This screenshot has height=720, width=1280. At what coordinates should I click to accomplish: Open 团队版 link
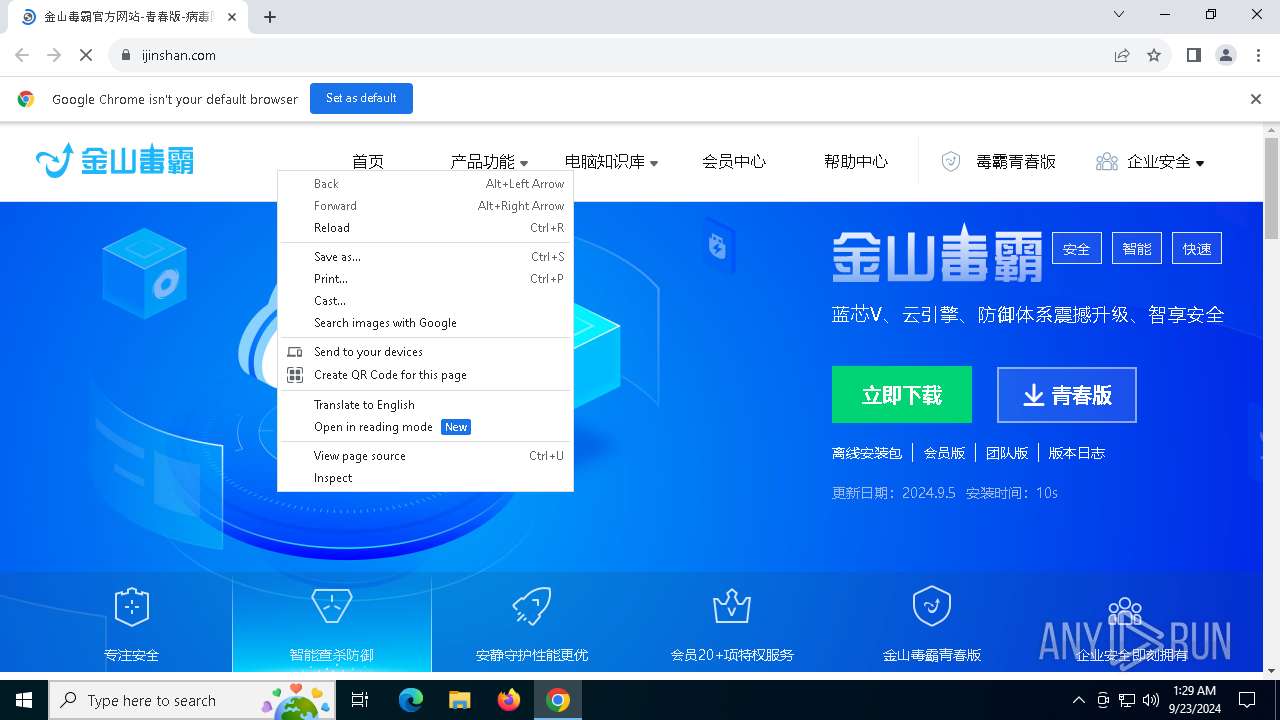pos(1007,453)
